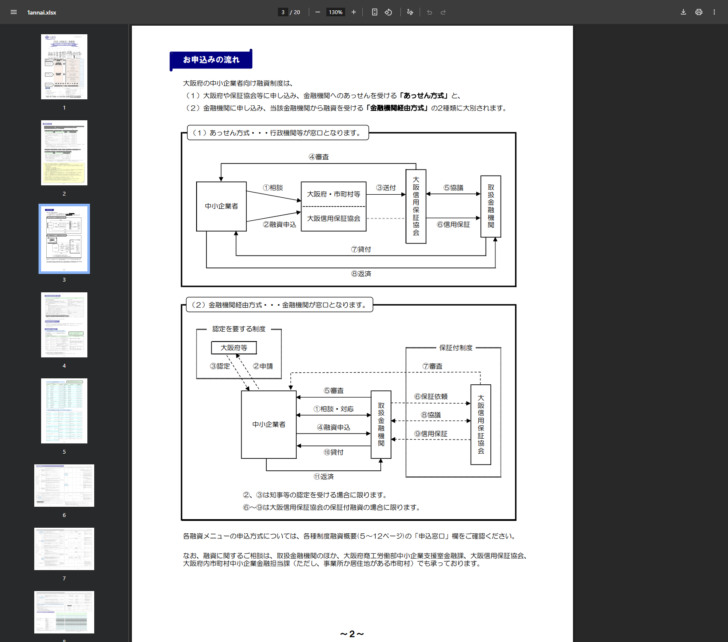Viewport: 728px width, 642px height.
Task: Print the document
Action: pos(698,12)
